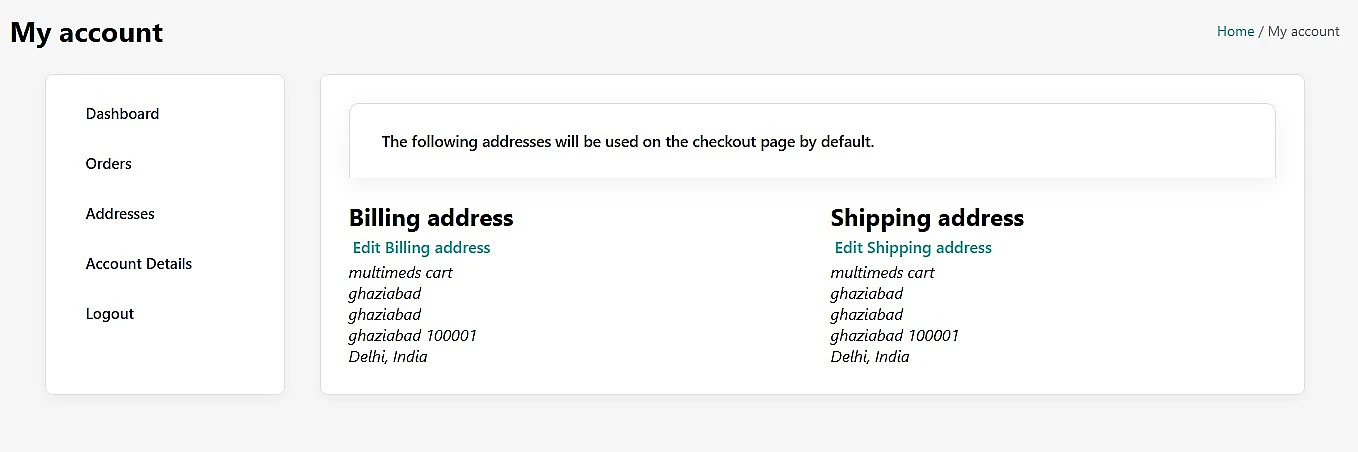Click Delhi, India in billing address
Screen dimensions: 1358x452
pos(388,357)
